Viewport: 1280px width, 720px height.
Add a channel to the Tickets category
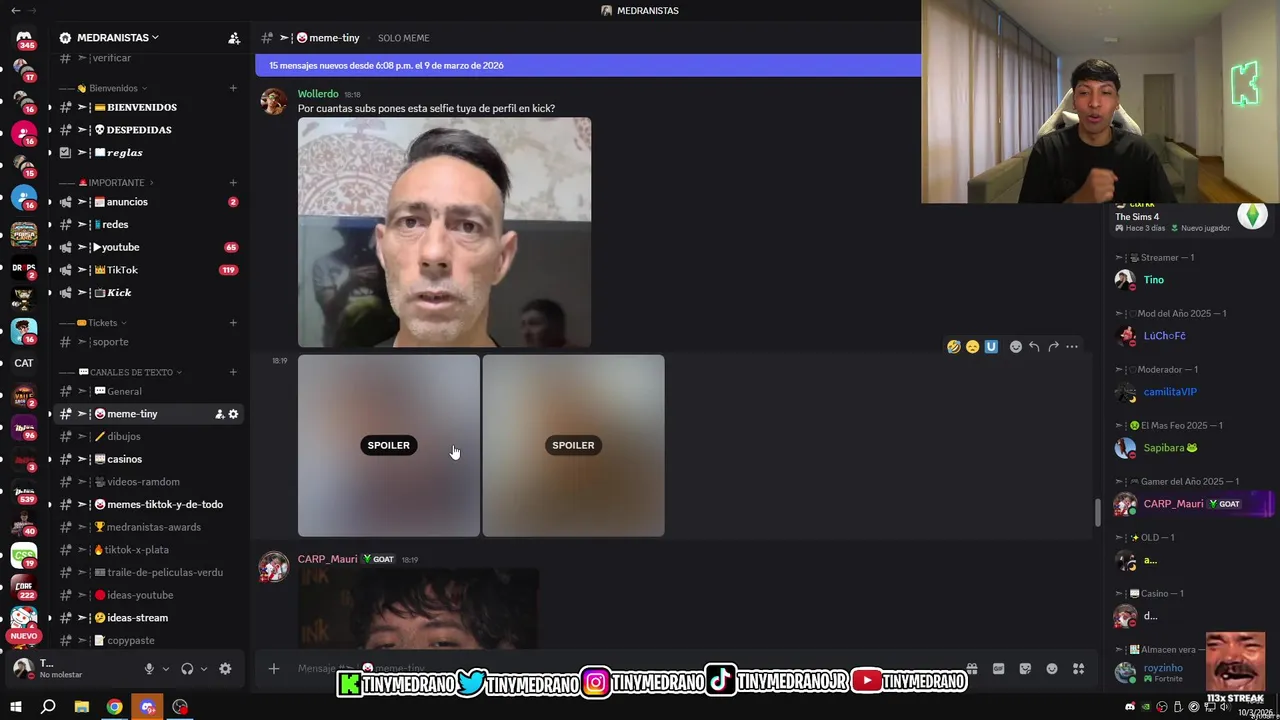click(233, 323)
